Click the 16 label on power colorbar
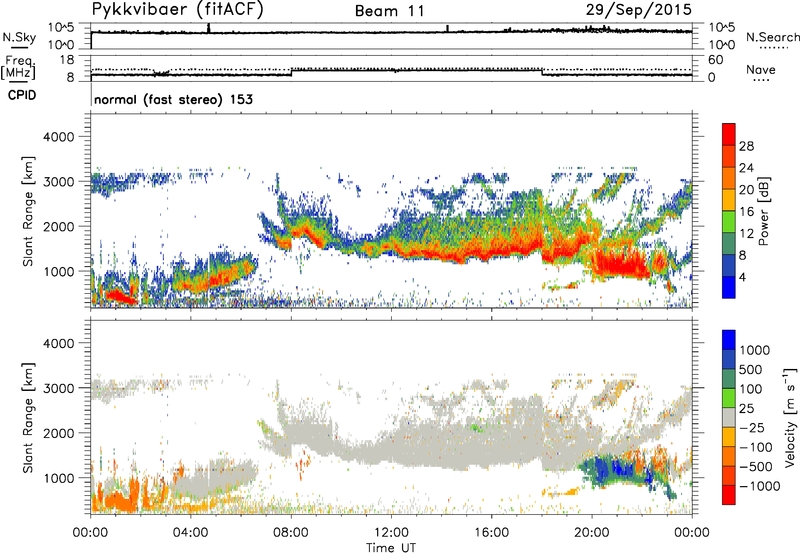The width and height of the screenshot is (800, 554). click(x=746, y=212)
